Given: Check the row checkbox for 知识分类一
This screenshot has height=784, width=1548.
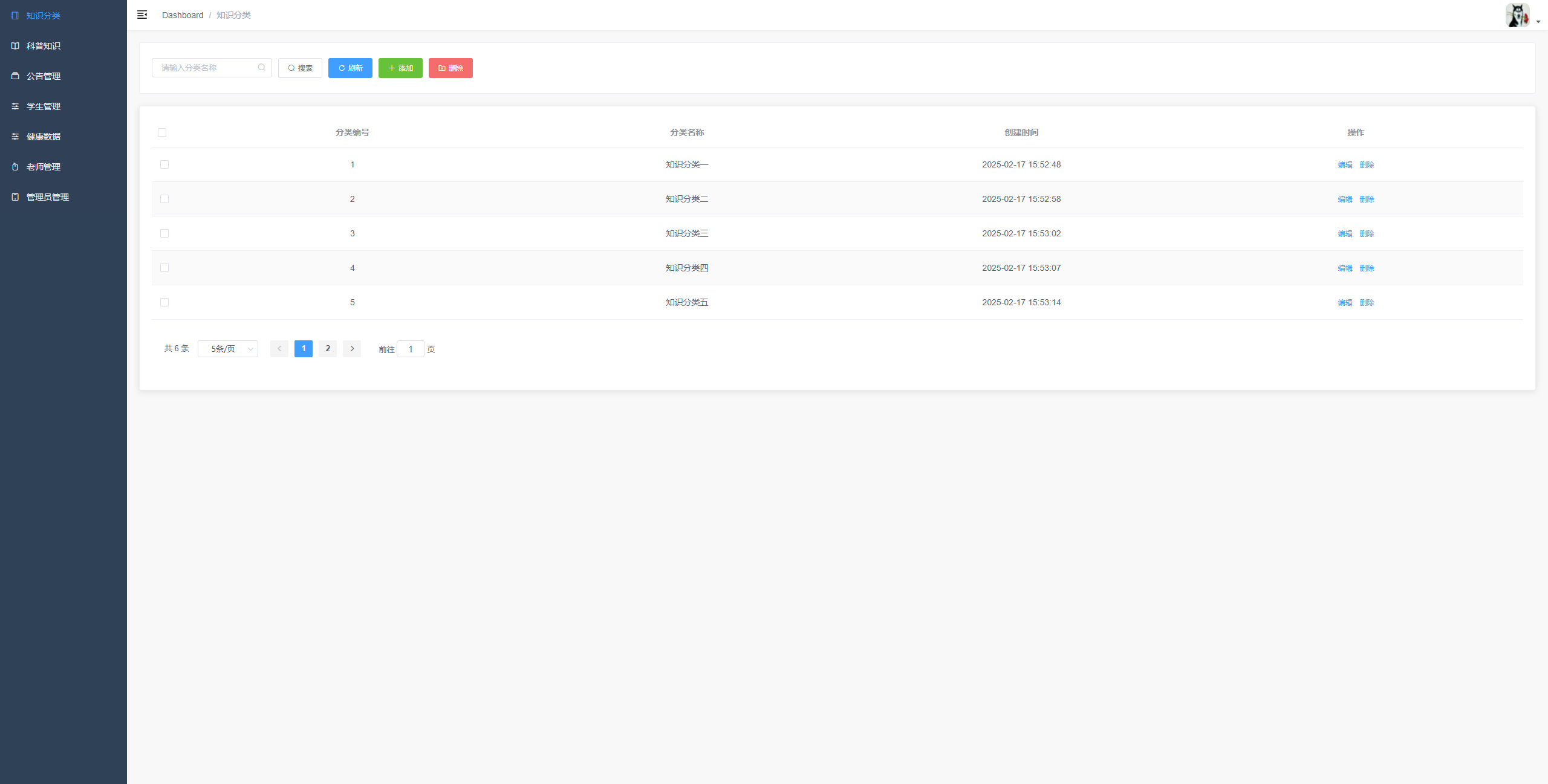Looking at the screenshot, I should tap(164, 164).
